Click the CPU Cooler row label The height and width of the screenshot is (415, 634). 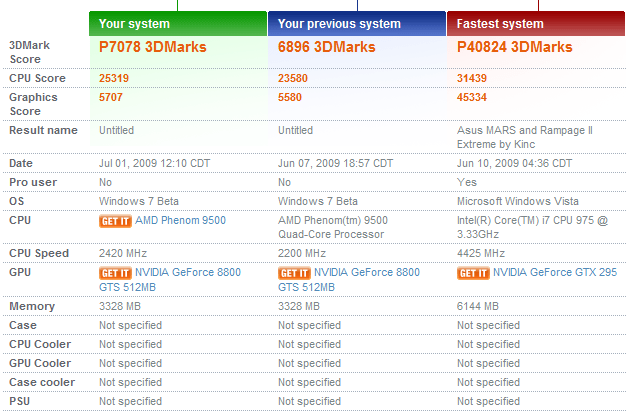[x=40, y=345]
